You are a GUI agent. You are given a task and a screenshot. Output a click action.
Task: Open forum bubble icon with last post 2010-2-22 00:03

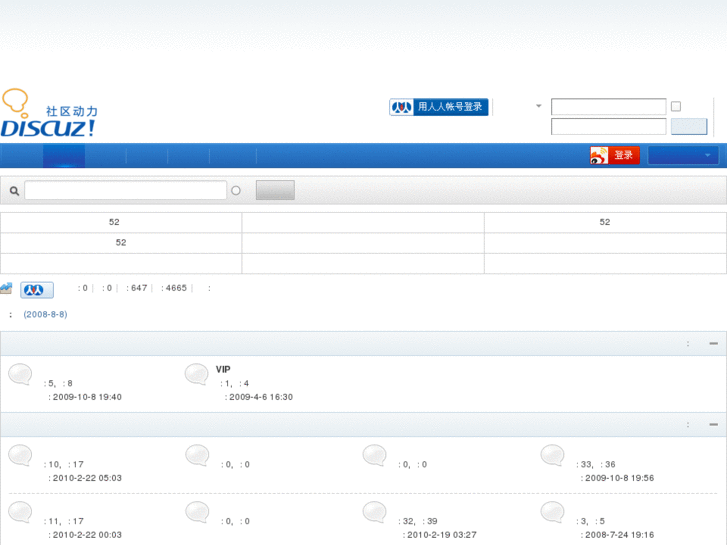pyautogui.click(x=20, y=512)
